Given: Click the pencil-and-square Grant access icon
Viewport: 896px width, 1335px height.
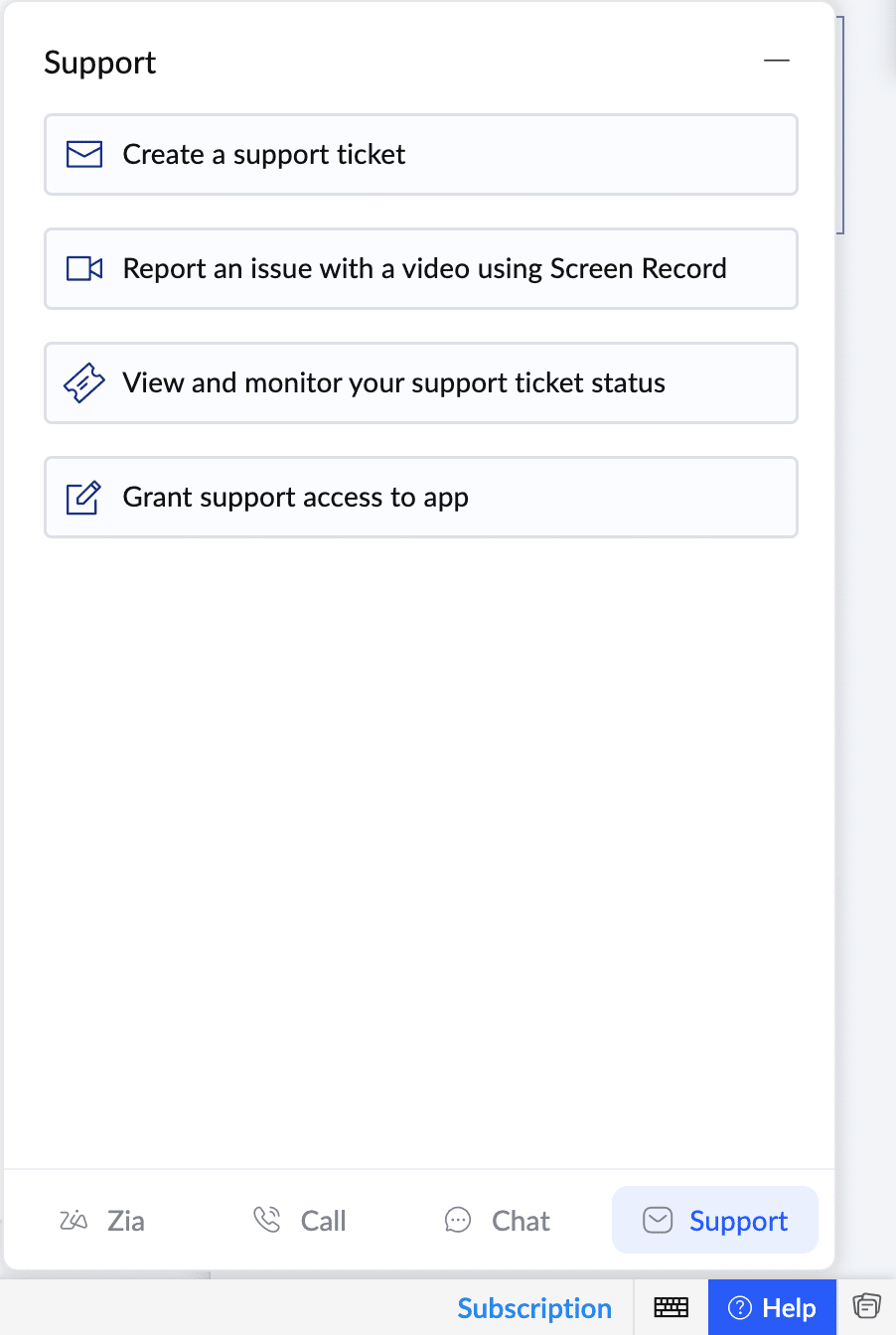Looking at the screenshot, I should (84, 498).
